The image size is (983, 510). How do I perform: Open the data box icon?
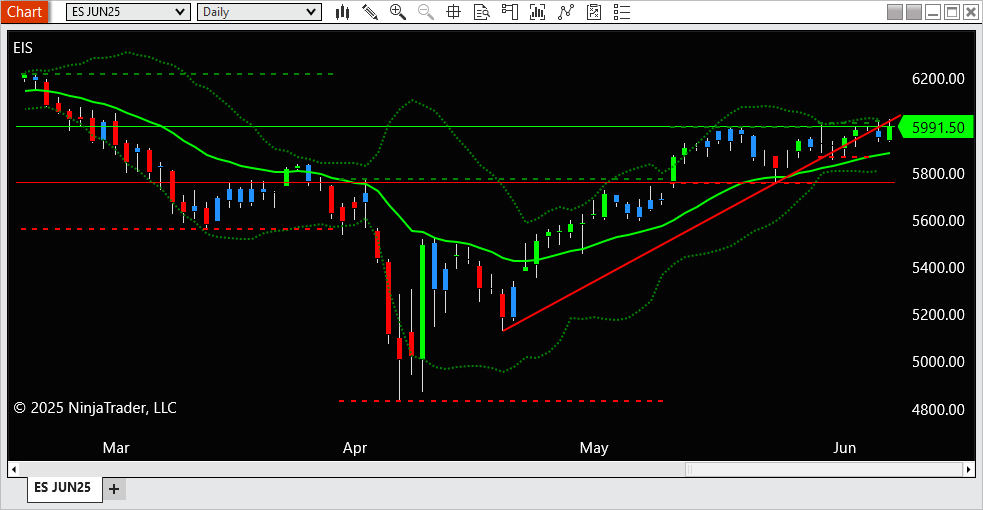[x=481, y=12]
